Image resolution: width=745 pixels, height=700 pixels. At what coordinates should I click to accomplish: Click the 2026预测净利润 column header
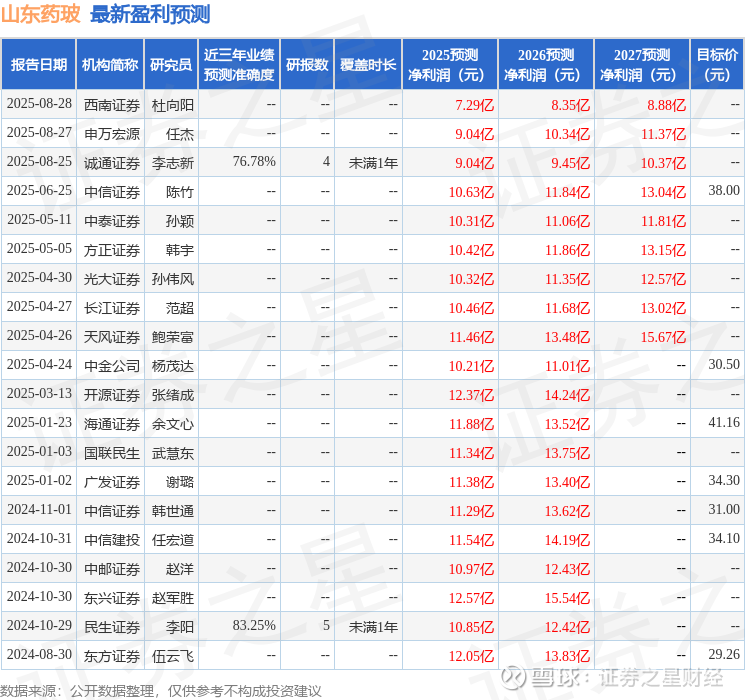click(546, 65)
